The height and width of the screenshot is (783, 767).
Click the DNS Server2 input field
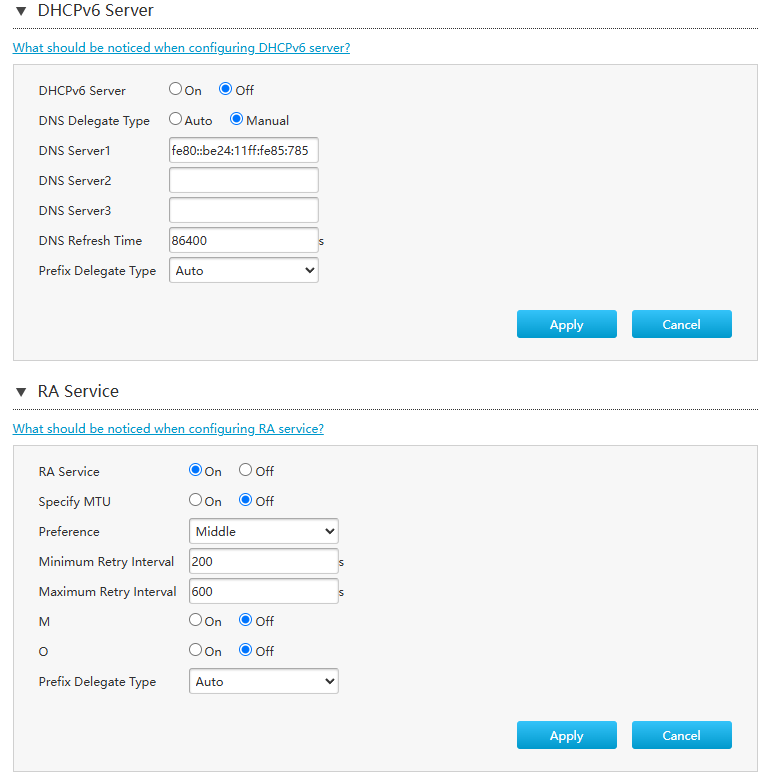pos(244,181)
